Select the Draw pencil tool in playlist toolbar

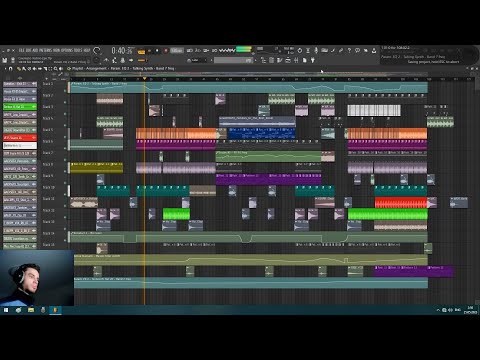pos(19,68)
